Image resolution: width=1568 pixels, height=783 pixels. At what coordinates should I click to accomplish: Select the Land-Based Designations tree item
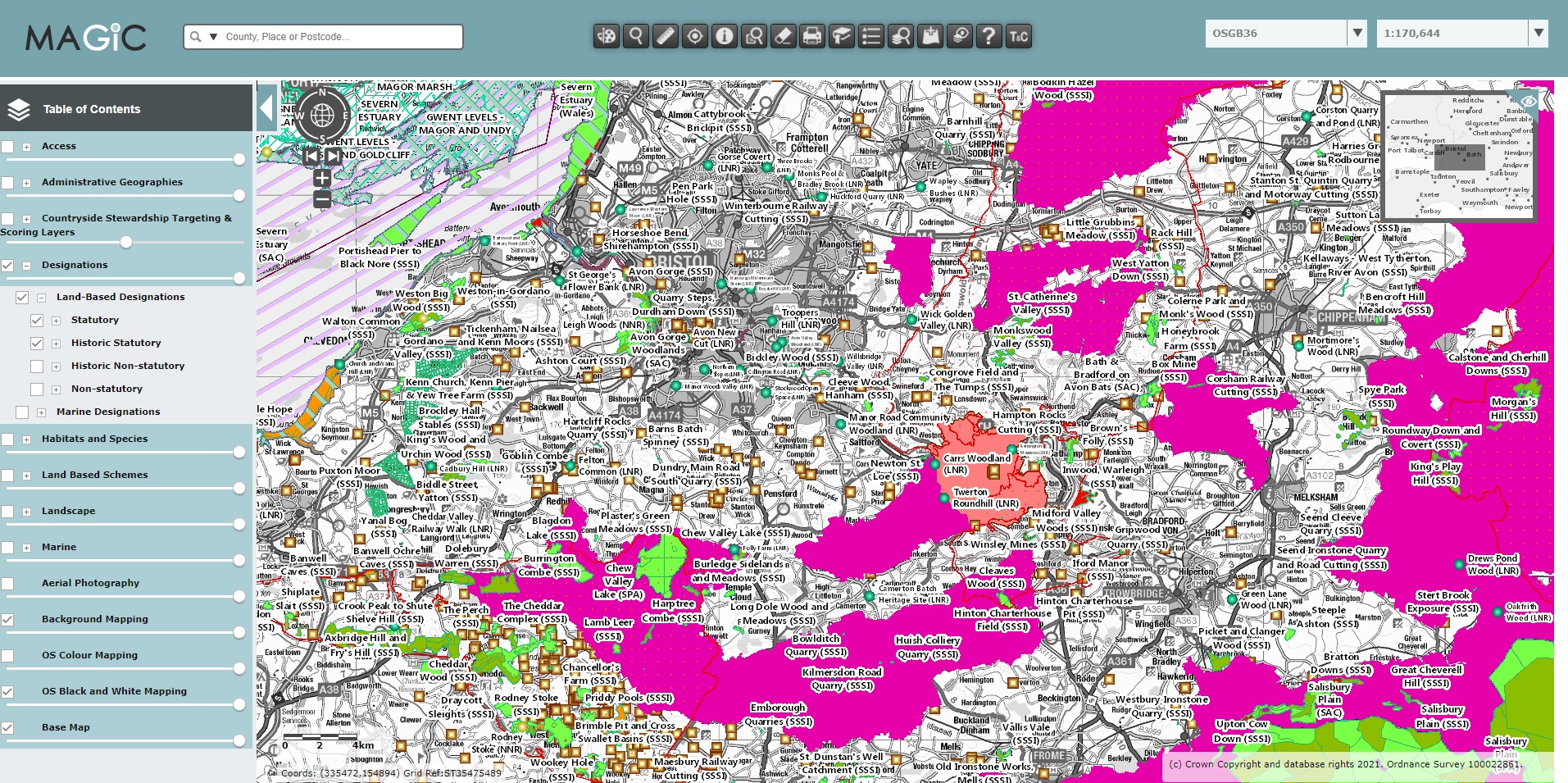tap(120, 297)
